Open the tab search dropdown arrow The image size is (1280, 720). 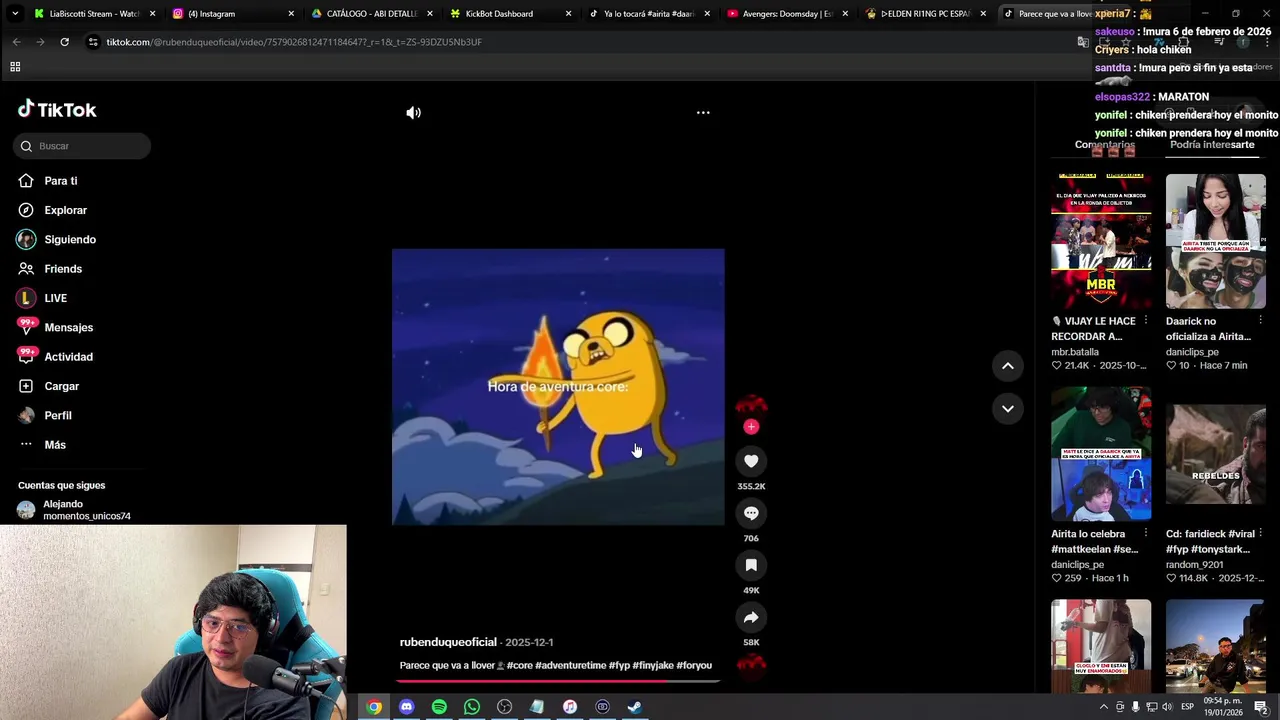(14, 14)
